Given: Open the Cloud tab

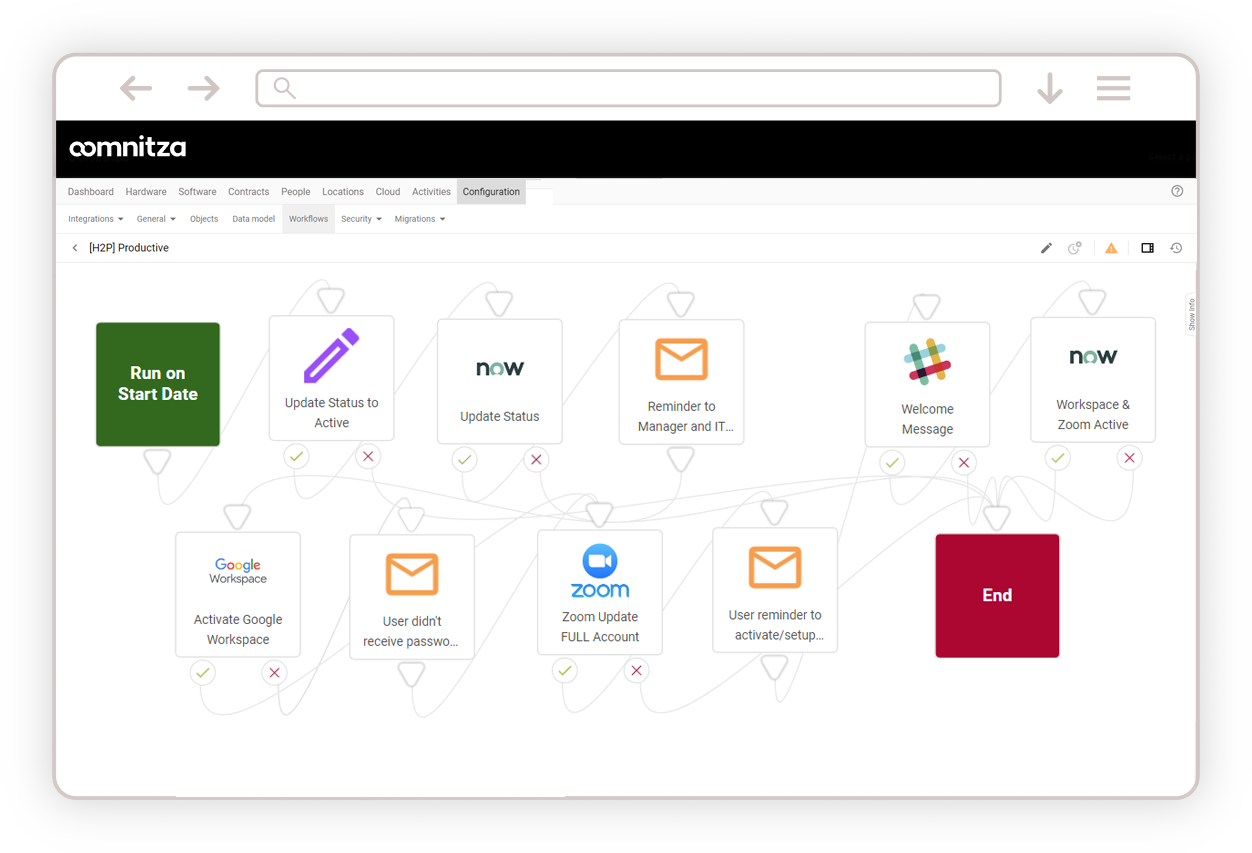Looking at the screenshot, I should click(388, 192).
